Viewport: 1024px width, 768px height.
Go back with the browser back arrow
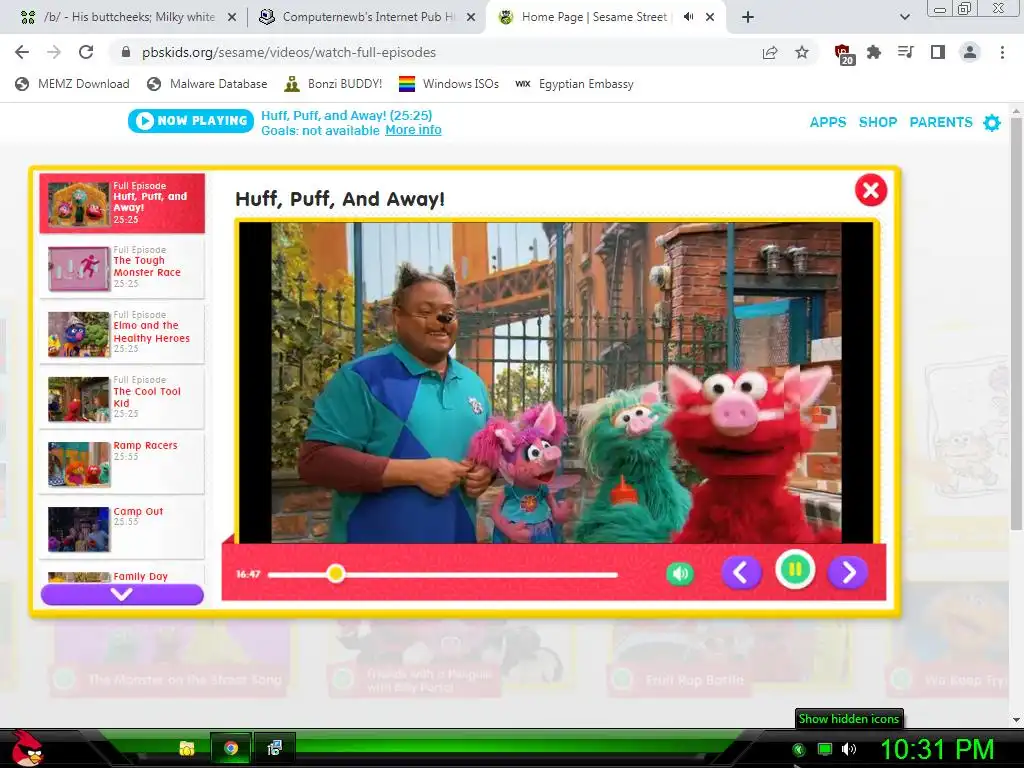coord(22,52)
